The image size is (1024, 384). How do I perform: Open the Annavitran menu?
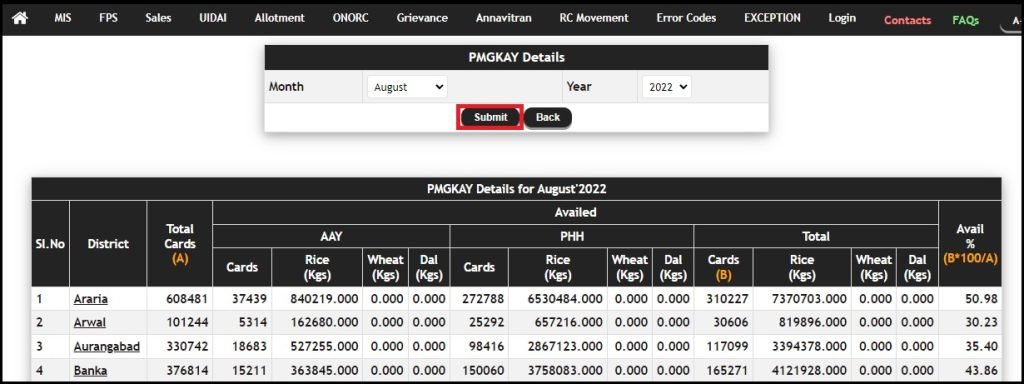(504, 18)
